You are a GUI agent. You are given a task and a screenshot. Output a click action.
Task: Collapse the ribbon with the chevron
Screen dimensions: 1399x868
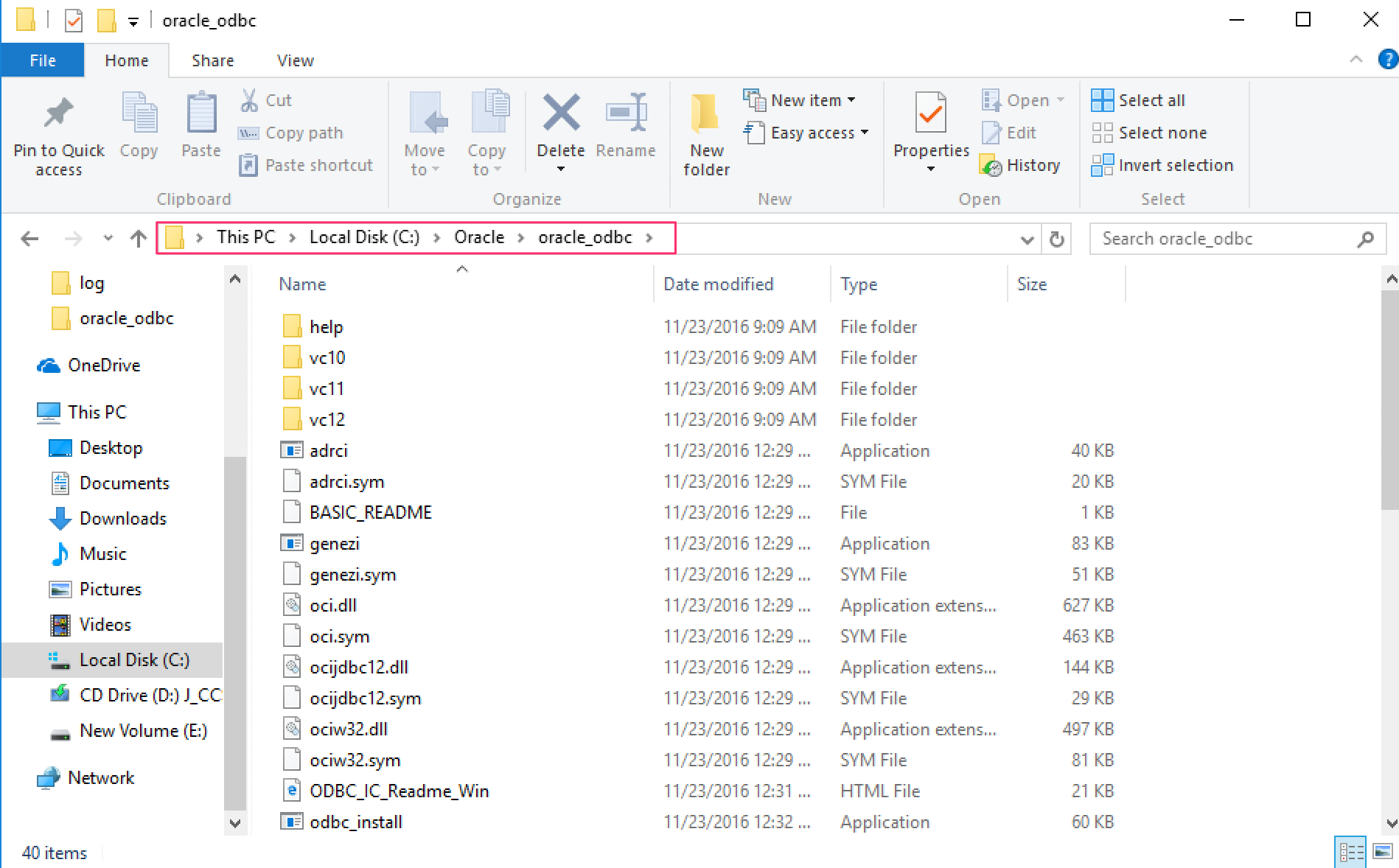pyautogui.click(x=1356, y=60)
